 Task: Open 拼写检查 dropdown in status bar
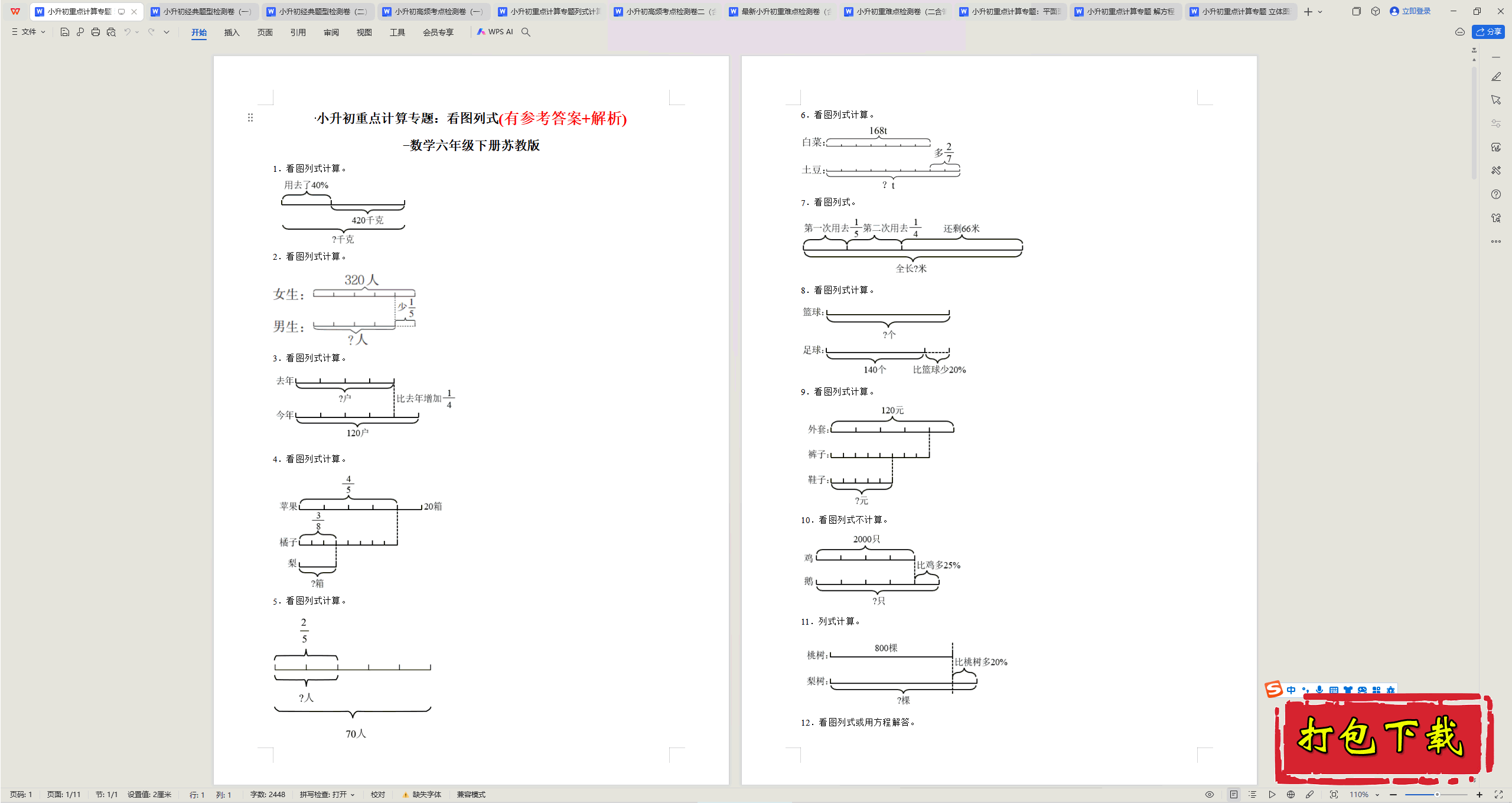click(x=327, y=795)
